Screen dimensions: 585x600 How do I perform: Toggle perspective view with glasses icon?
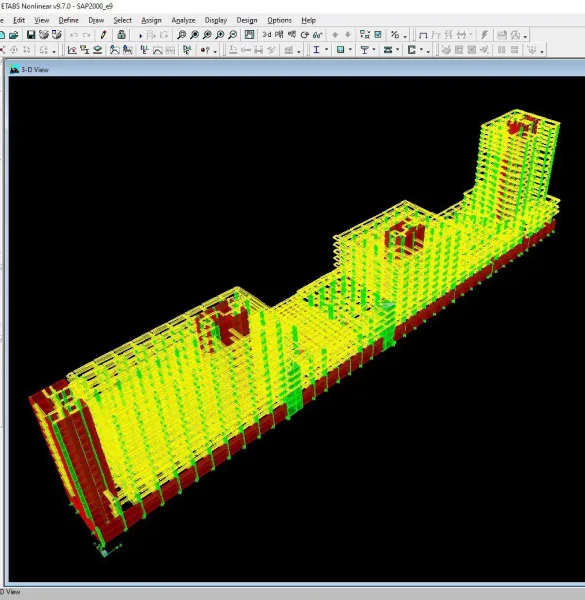click(x=318, y=35)
